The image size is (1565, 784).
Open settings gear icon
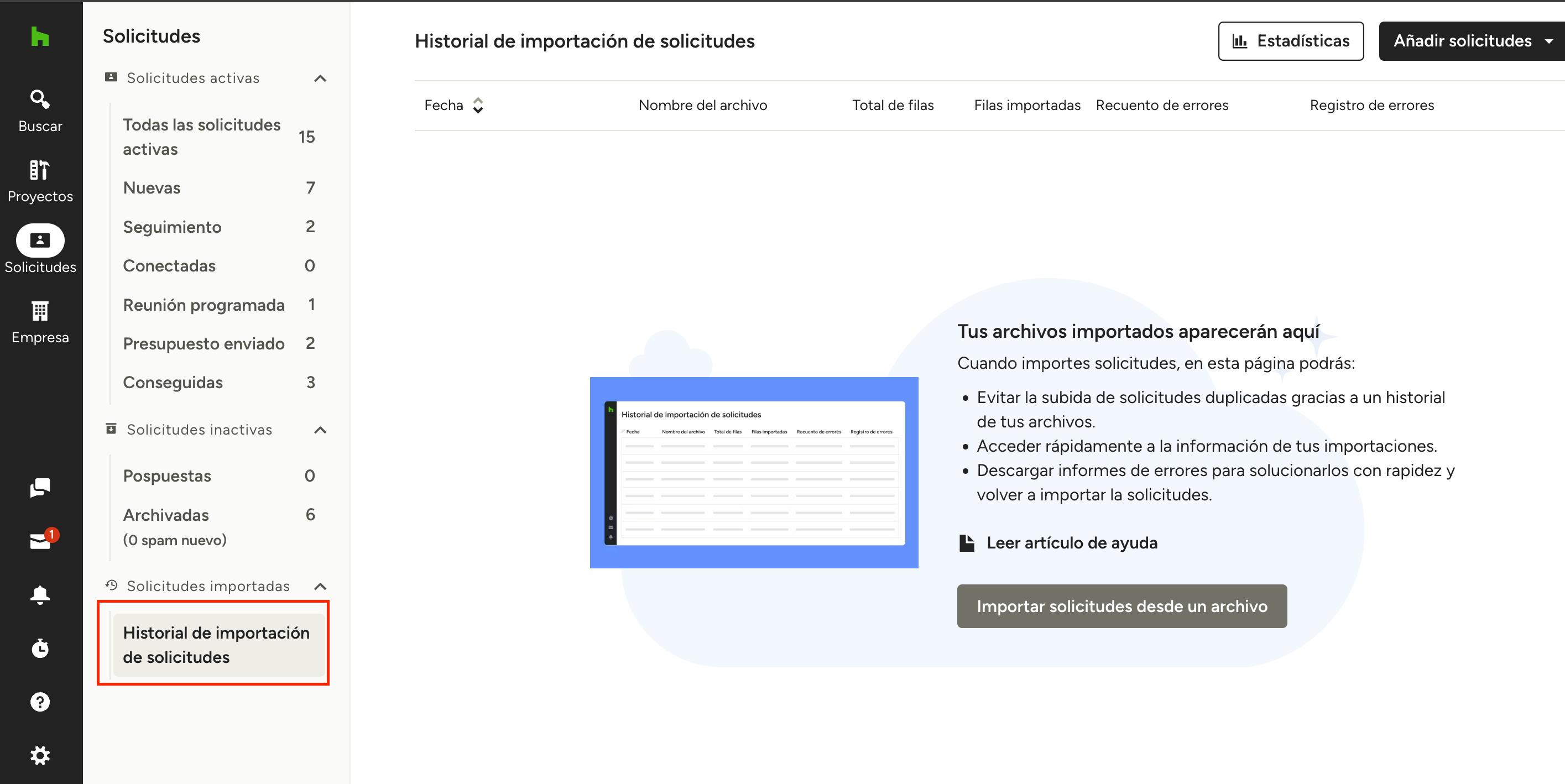[40, 755]
